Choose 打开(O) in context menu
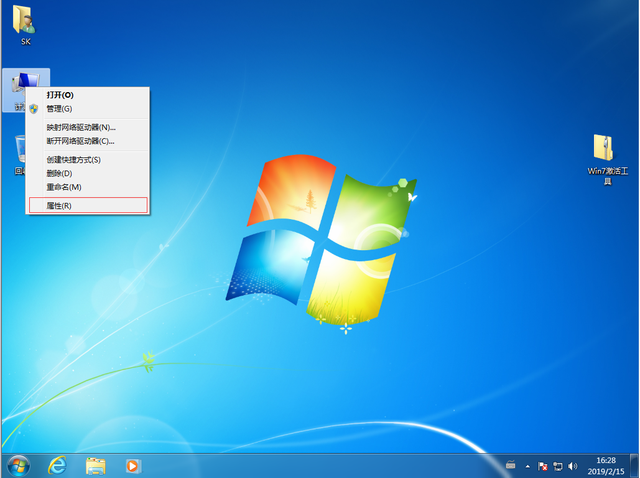Viewport: 640px width, 478px height. click(87, 95)
